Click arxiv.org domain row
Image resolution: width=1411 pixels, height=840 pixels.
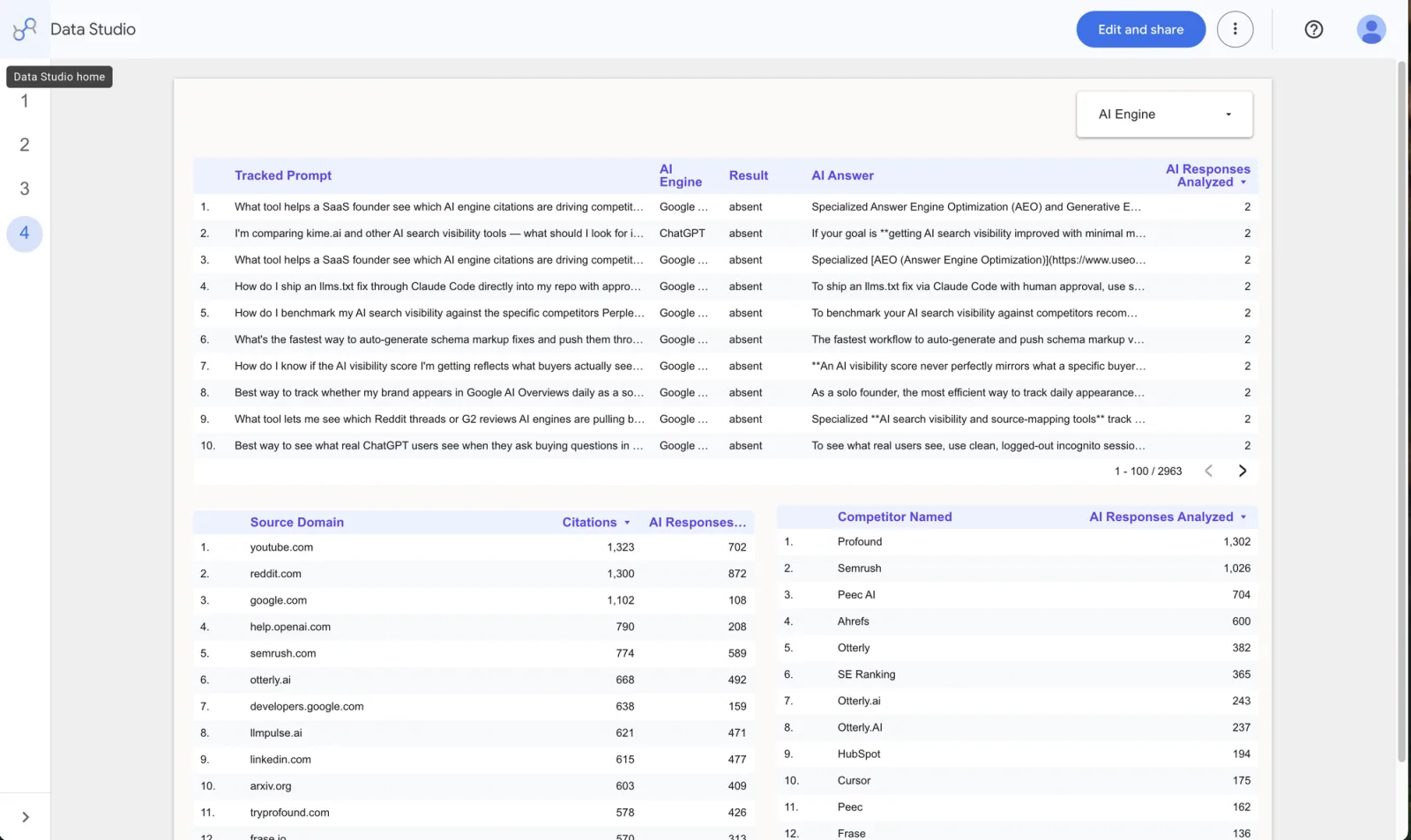pos(474,785)
